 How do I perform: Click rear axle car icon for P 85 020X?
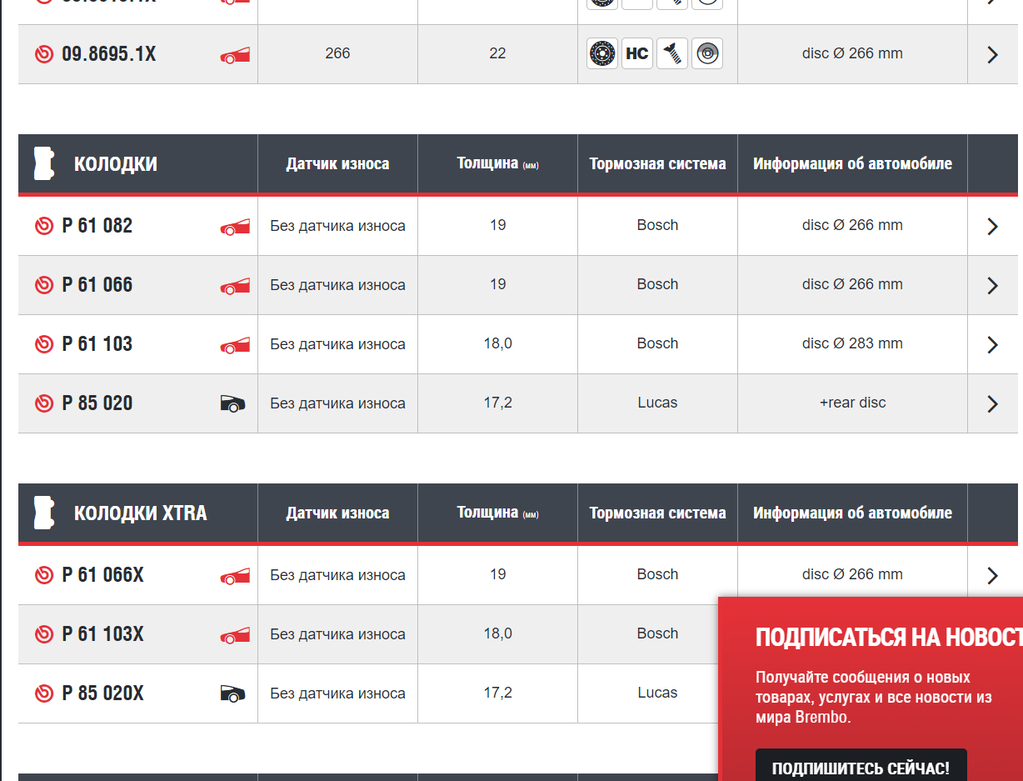pyautogui.click(x=233, y=694)
